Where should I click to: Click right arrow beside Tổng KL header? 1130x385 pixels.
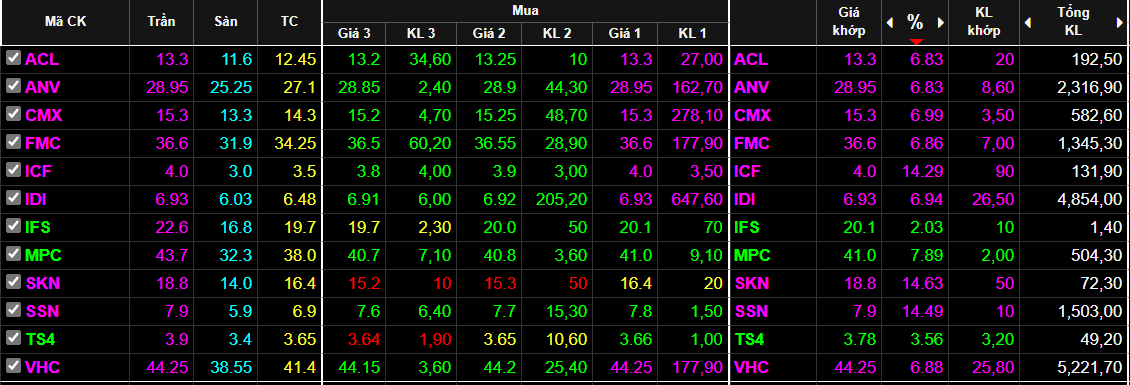(1119, 22)
